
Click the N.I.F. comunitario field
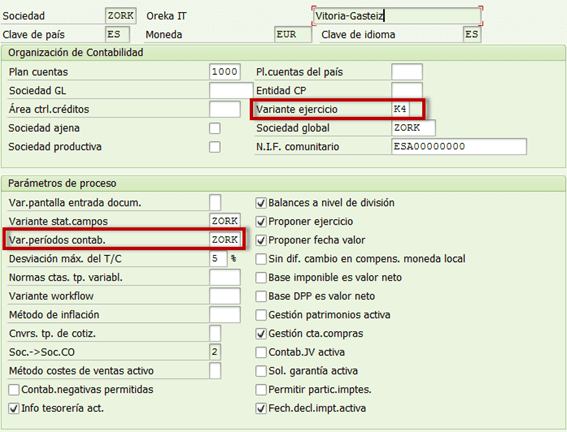[x=459, y=146]
